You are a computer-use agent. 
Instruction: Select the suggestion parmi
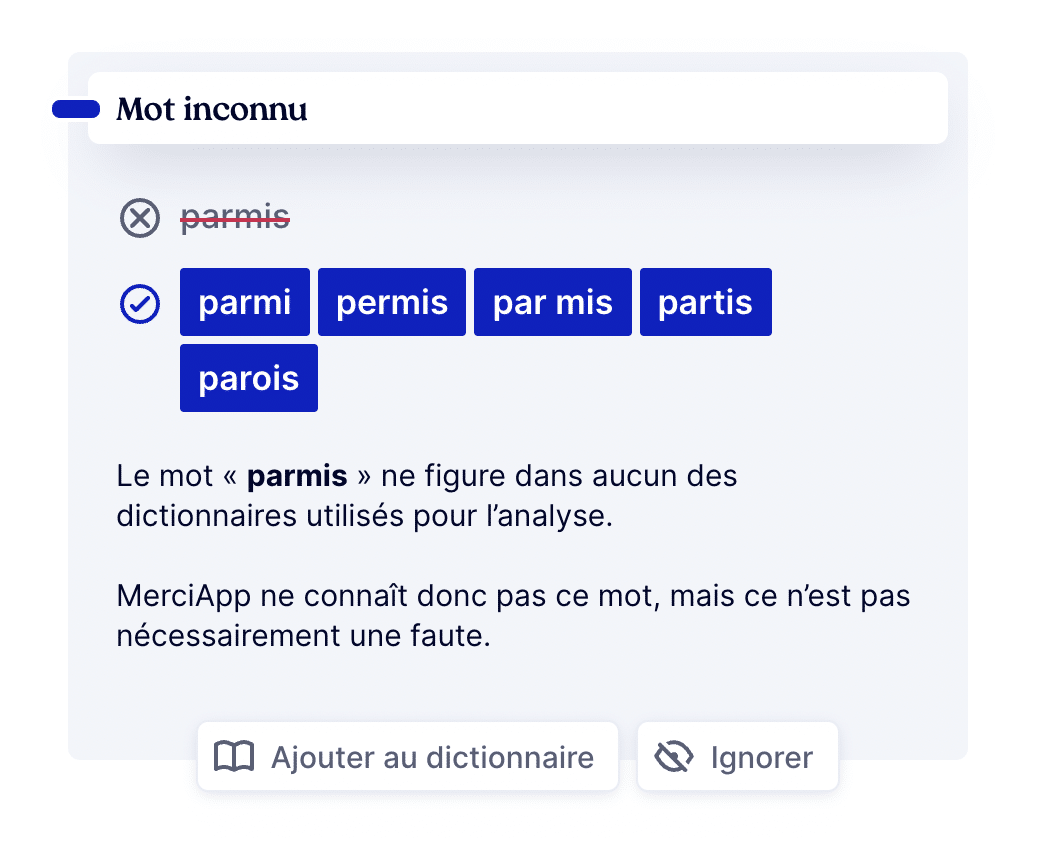click(x=244, y=302)
